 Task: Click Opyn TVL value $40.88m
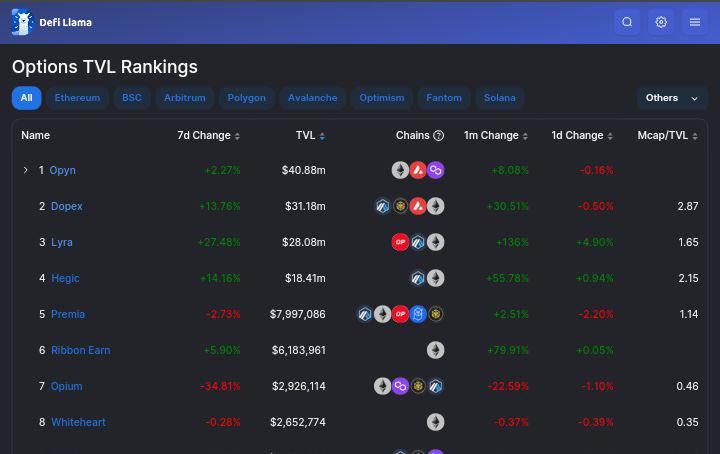coord(304,170)
